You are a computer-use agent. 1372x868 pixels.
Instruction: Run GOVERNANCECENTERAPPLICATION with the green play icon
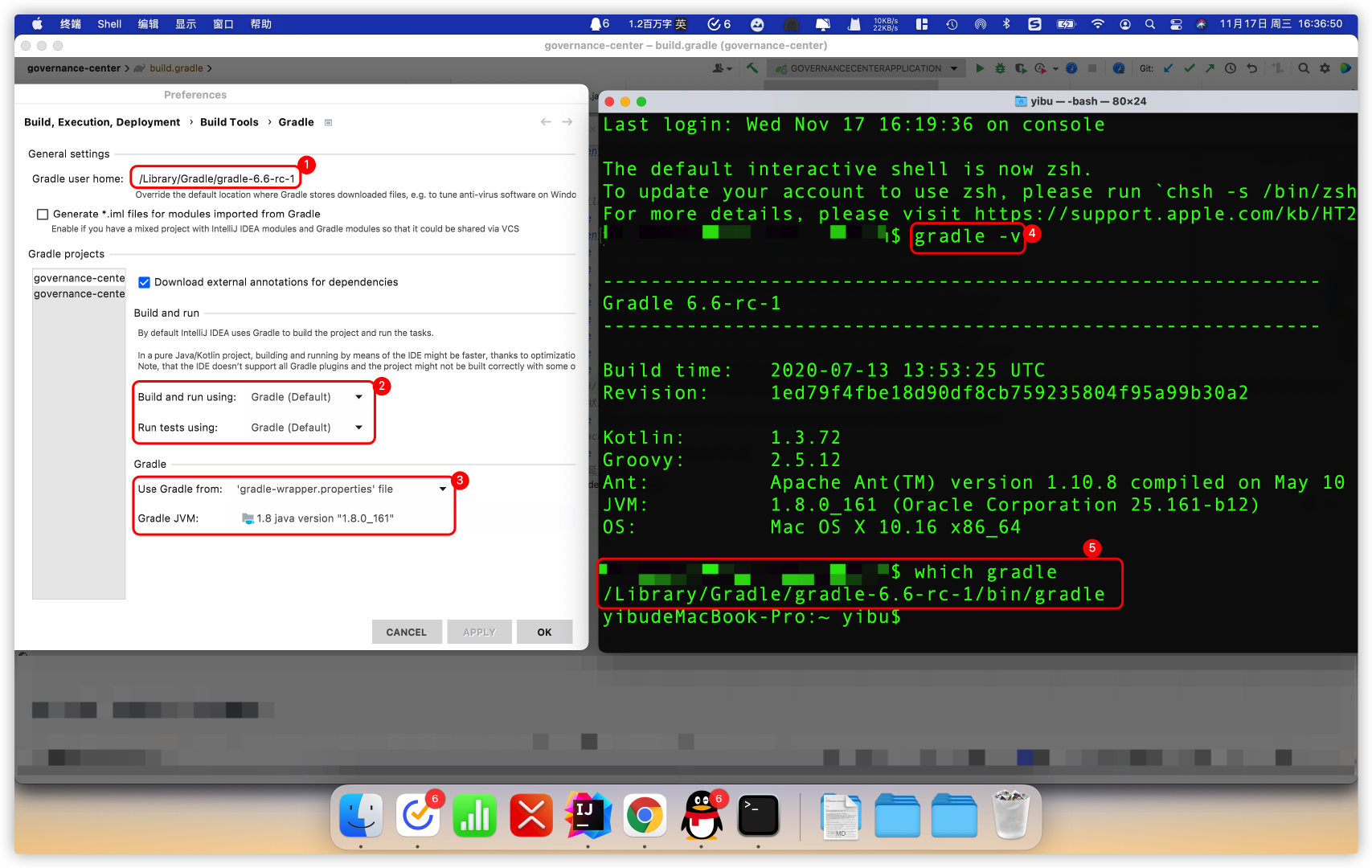(980, 68)
